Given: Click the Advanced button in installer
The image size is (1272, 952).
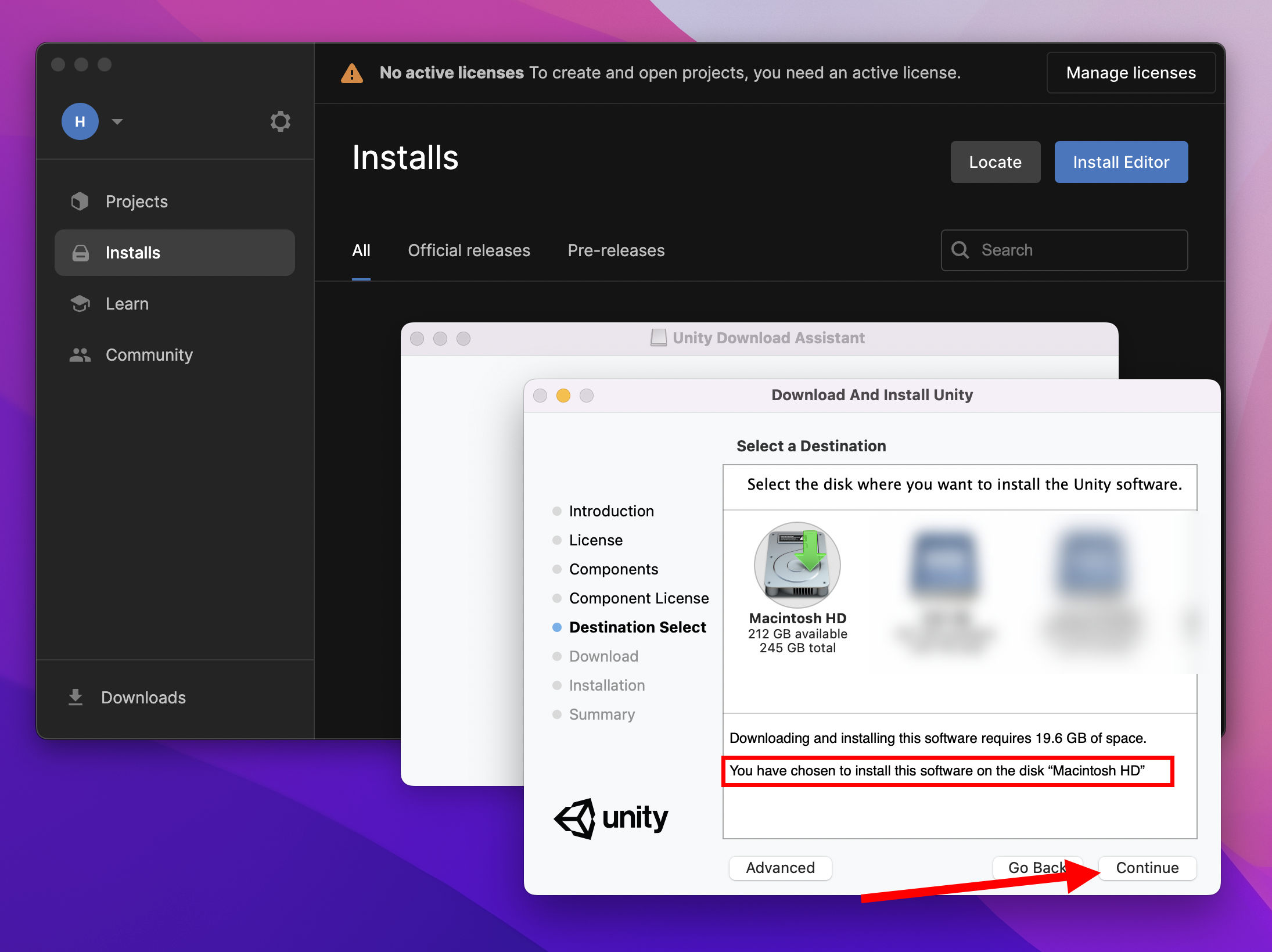Looking at the screenshot, I should (x=779, y=867).
